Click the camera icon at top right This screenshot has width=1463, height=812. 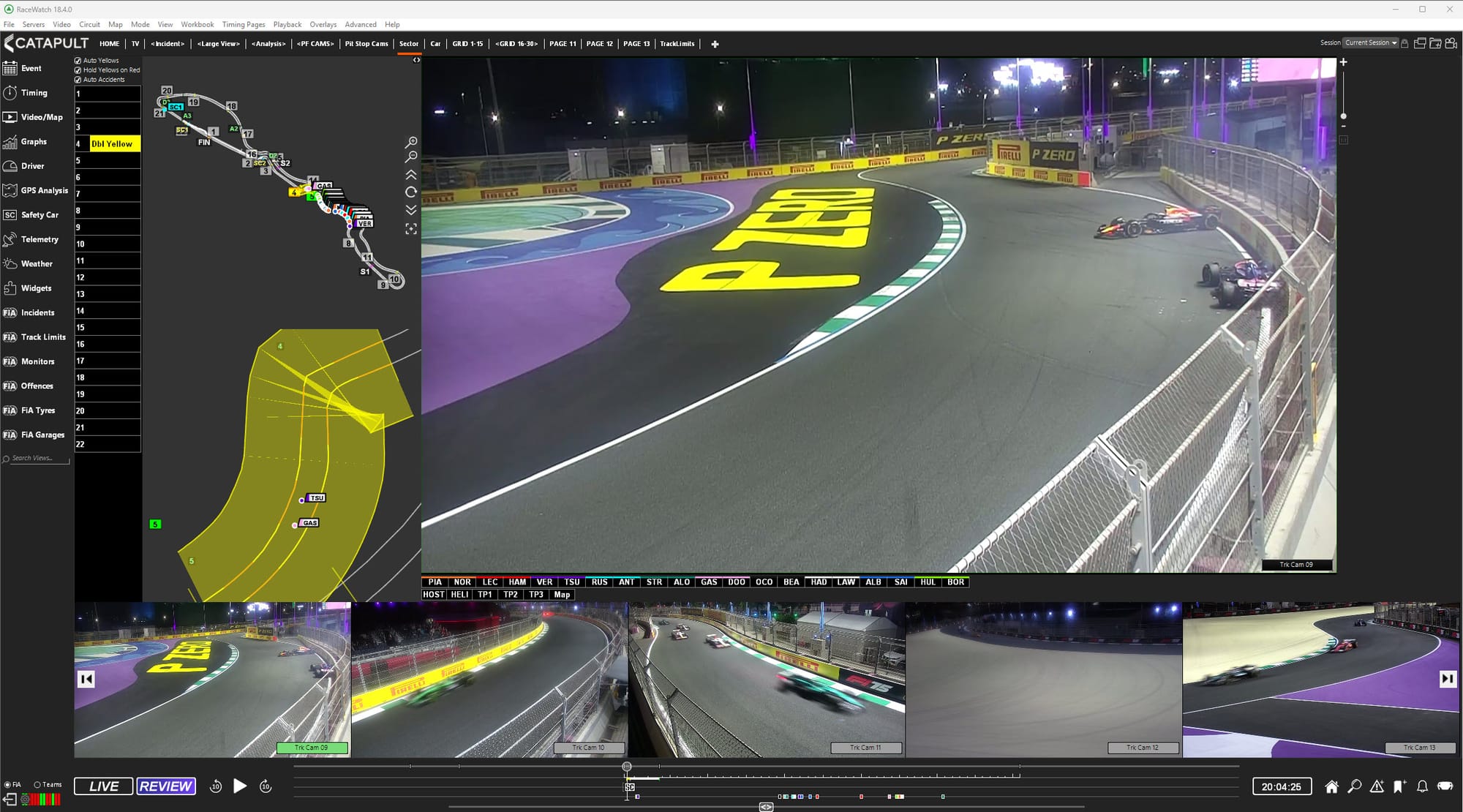1451,43
